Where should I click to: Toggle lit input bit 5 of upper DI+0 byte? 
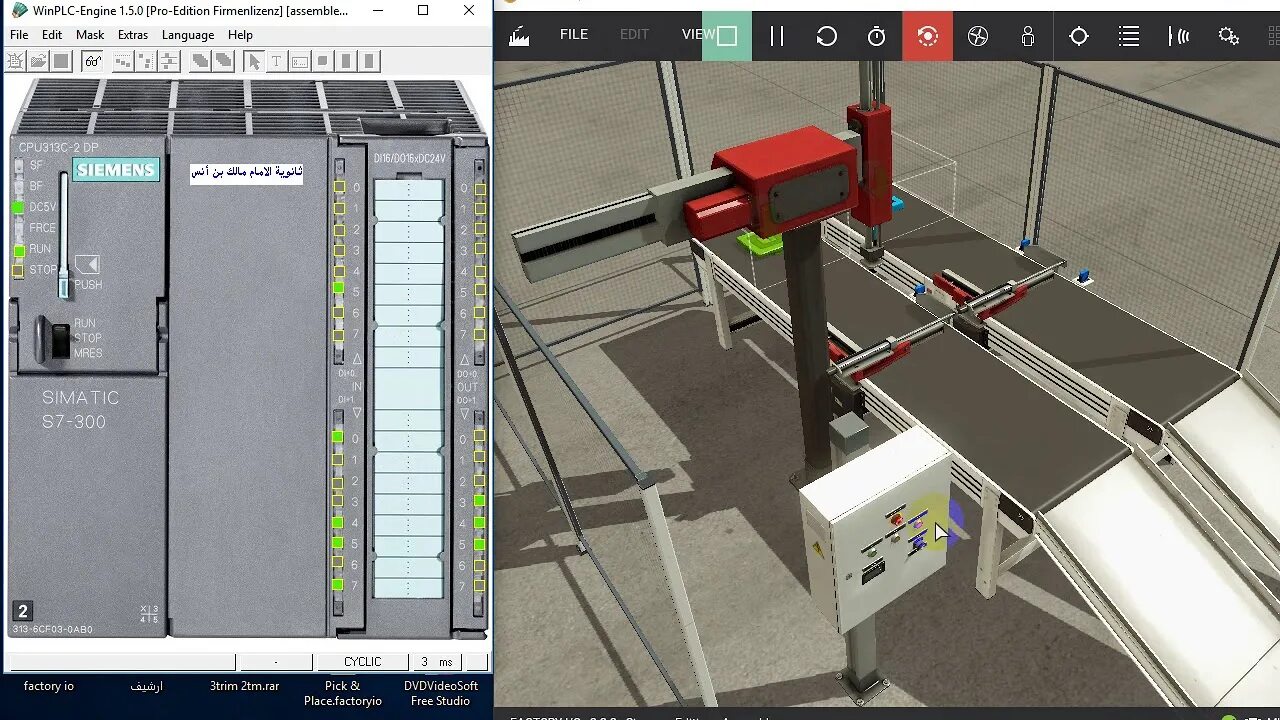click(339, 288)
